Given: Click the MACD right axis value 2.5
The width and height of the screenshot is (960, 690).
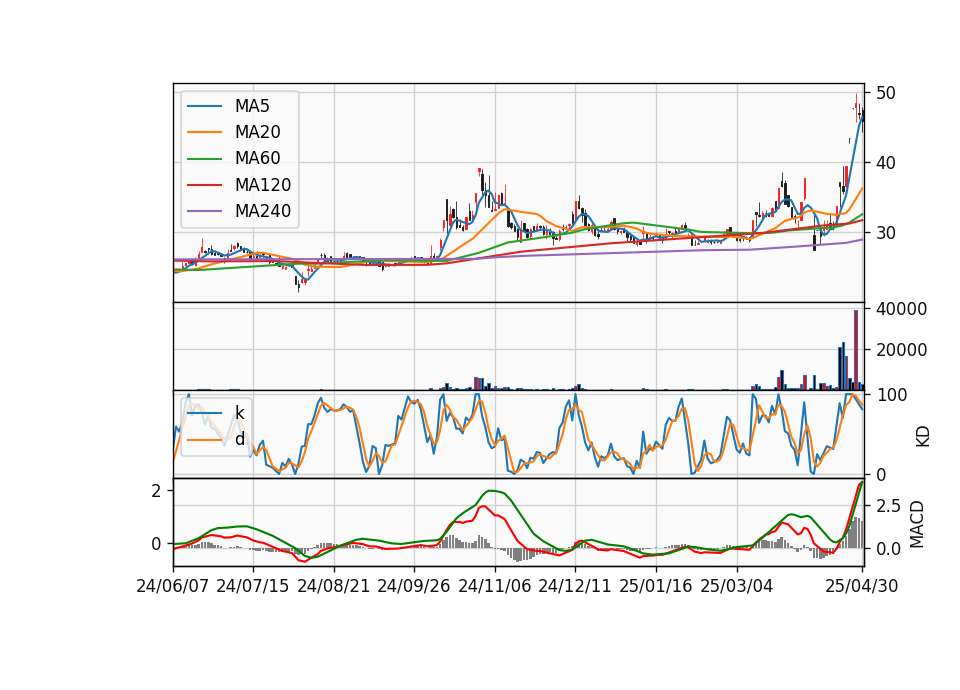Looking at the screenshot, I should click(x=888, y=506).
